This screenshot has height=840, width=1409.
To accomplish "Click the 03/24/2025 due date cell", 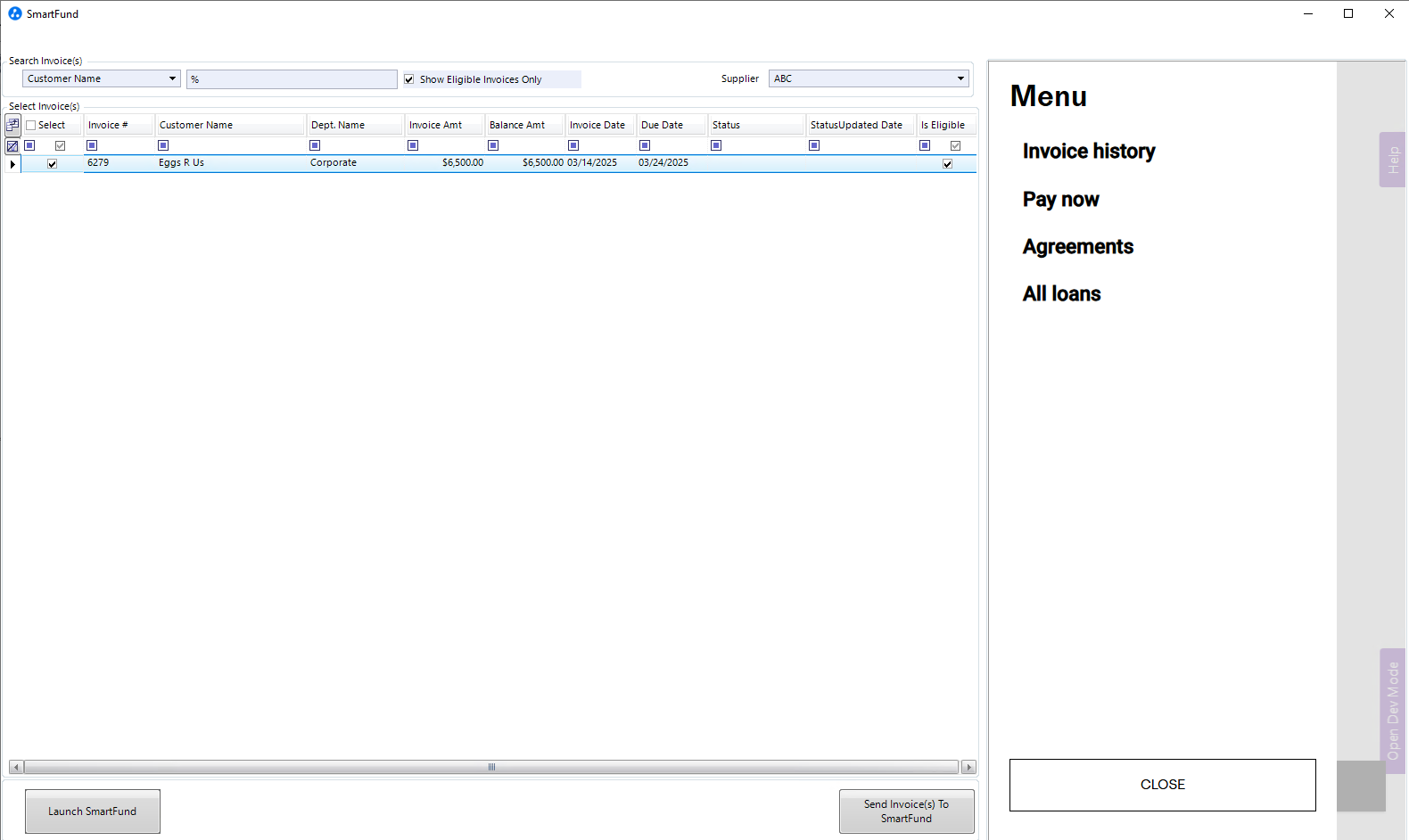I will point(672,163).
